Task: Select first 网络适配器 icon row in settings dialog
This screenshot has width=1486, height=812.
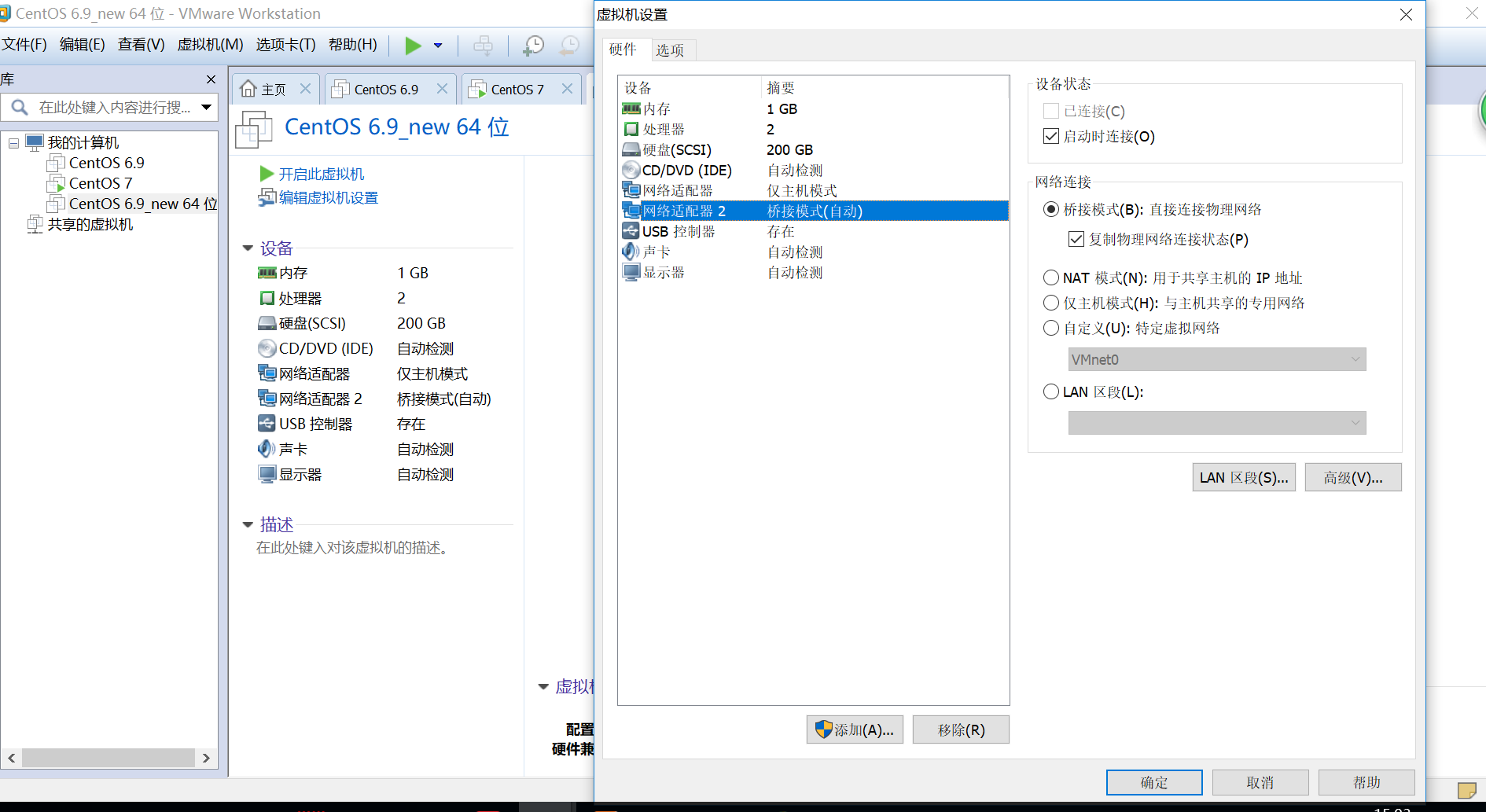Action: click(x=631, y=190)
